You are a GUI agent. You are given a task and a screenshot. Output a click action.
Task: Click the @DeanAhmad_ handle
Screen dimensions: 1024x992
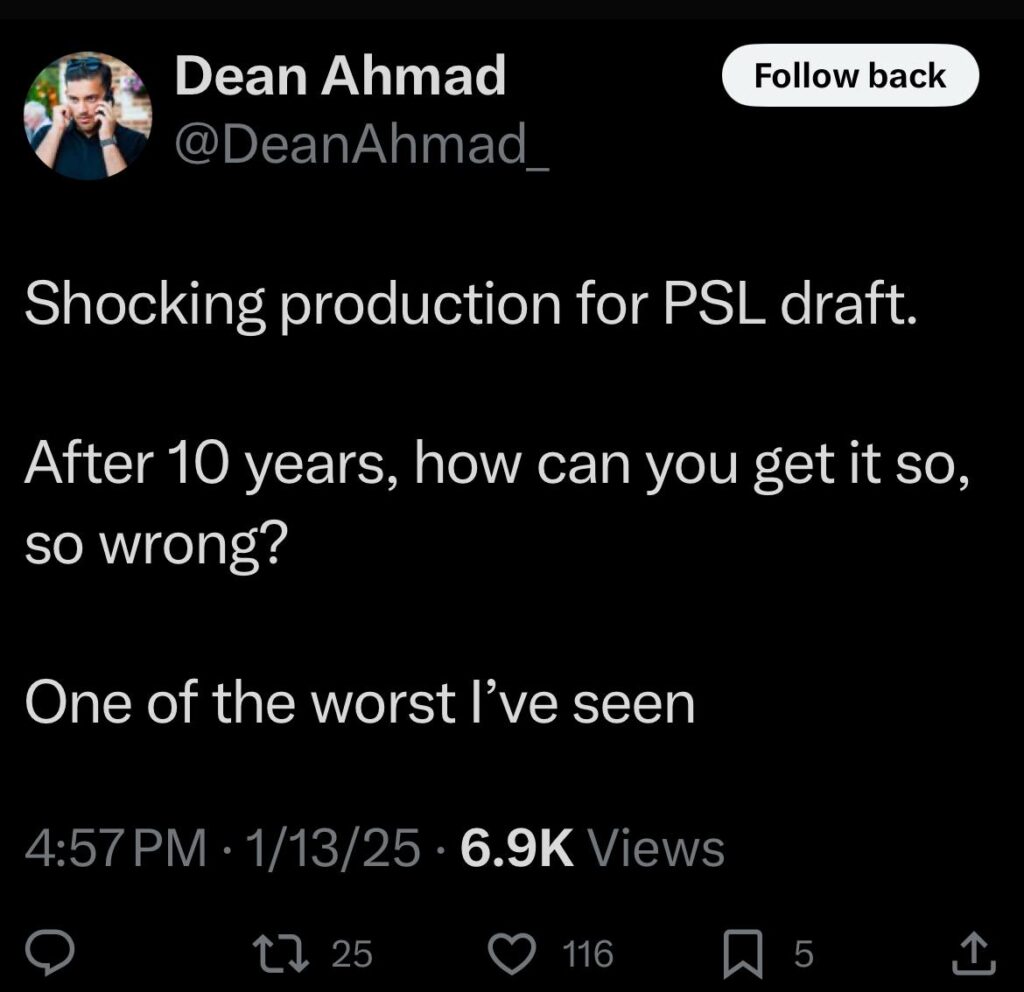click(362, 146)
